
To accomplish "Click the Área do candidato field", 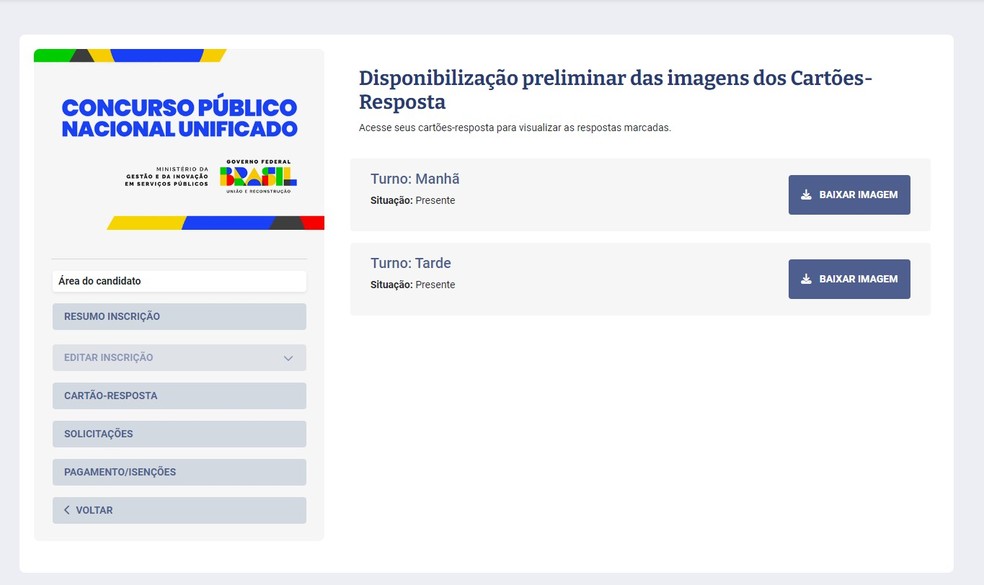I will coord(178,280).
